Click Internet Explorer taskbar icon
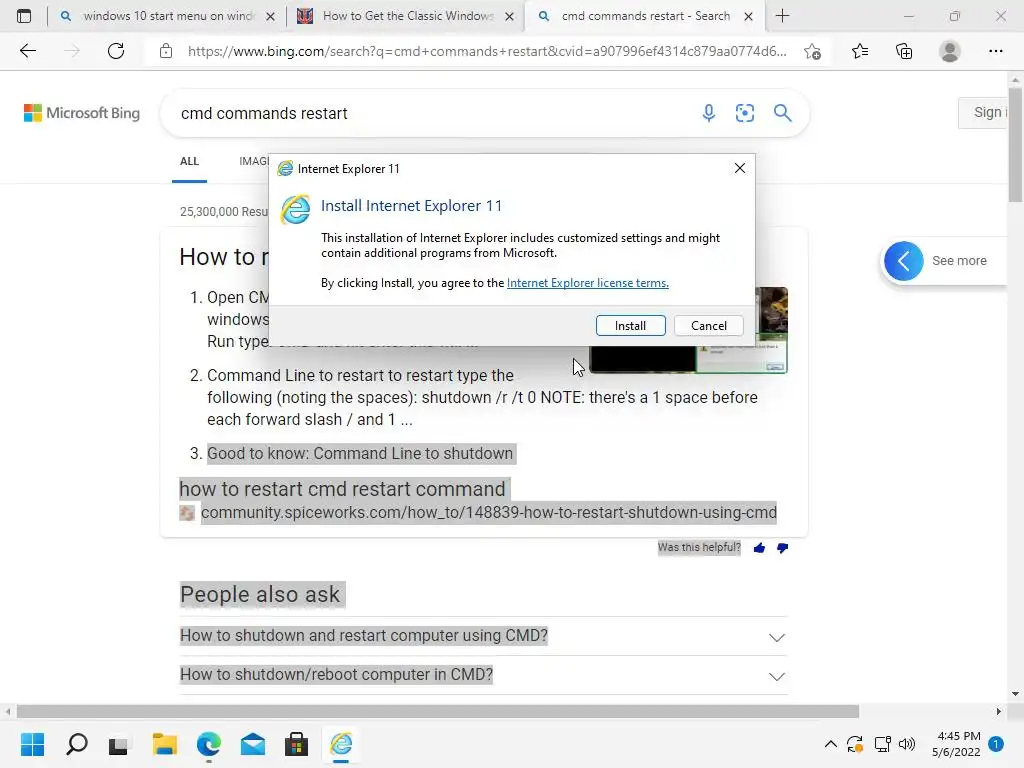This screenshot has width=1024, height=768. point(341,744)
